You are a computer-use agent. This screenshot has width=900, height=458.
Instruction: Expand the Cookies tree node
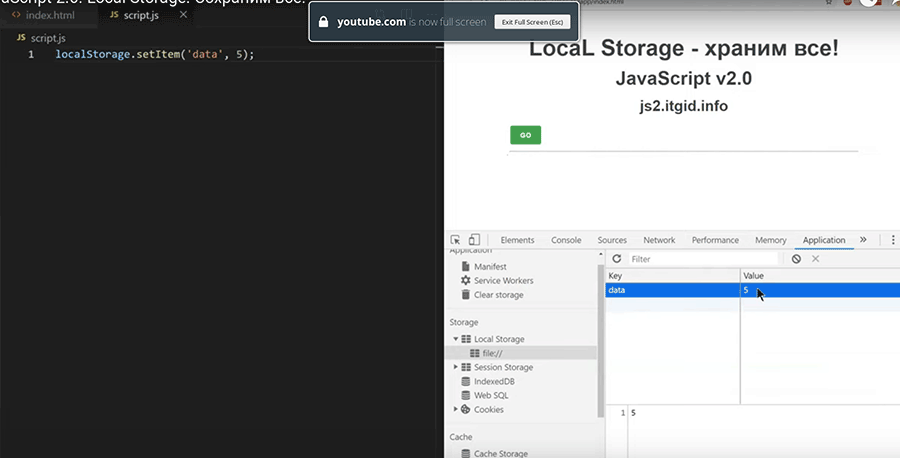[456, 409]
